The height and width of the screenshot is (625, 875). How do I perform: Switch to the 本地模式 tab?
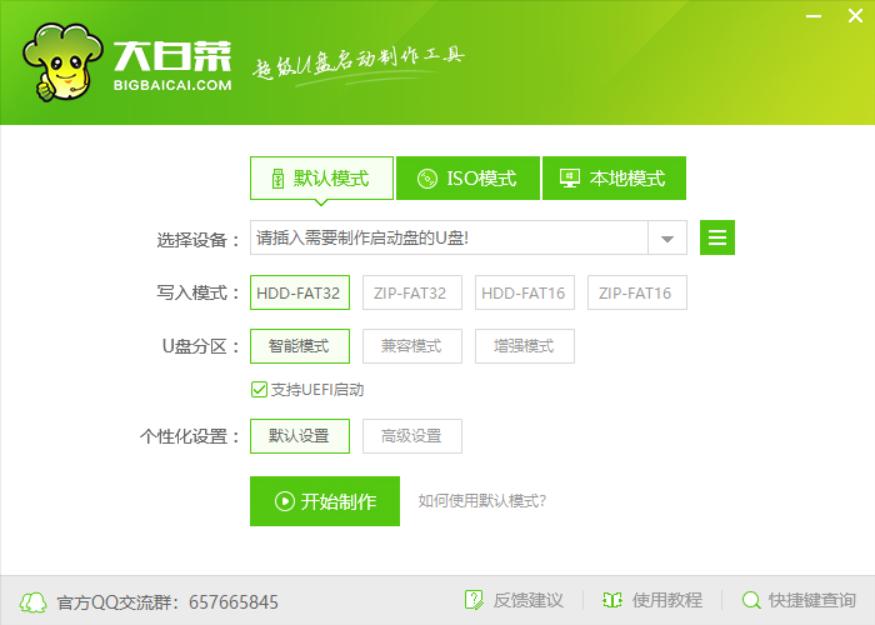(x=610, y=175)
